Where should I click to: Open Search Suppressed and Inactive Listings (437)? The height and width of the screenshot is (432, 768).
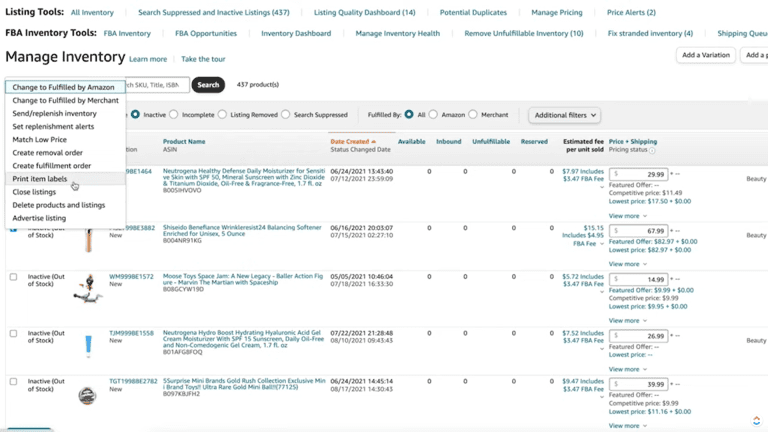[x=214, y=12]
